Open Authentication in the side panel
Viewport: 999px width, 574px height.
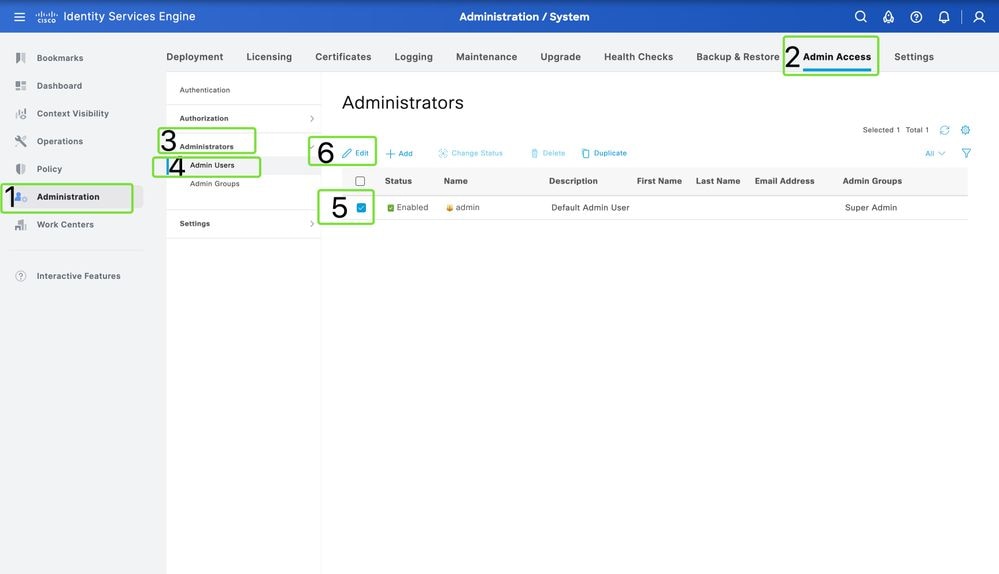(205, 90)
